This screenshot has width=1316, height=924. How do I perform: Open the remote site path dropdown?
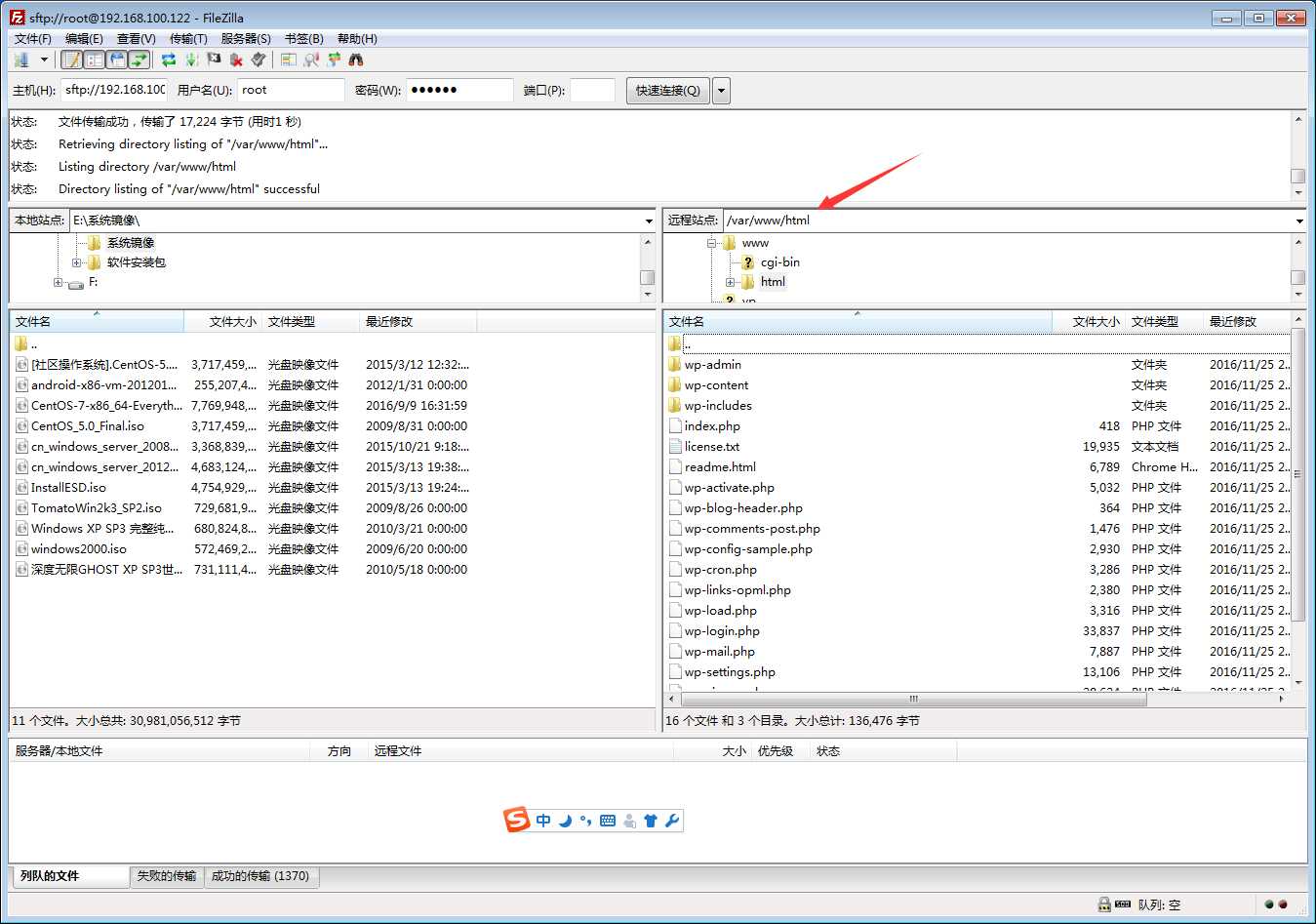coord(1299,221)
